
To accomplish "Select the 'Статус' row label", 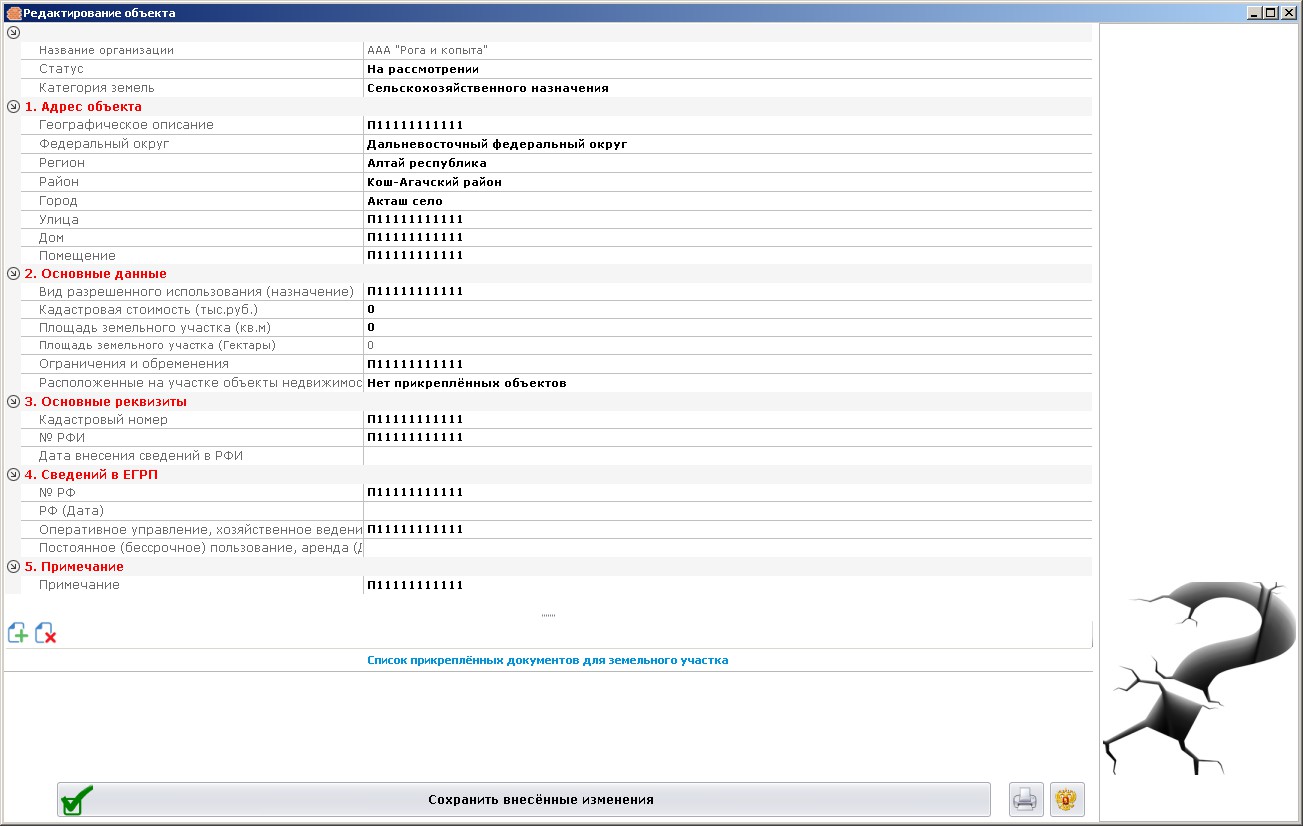I will point(61,69).
